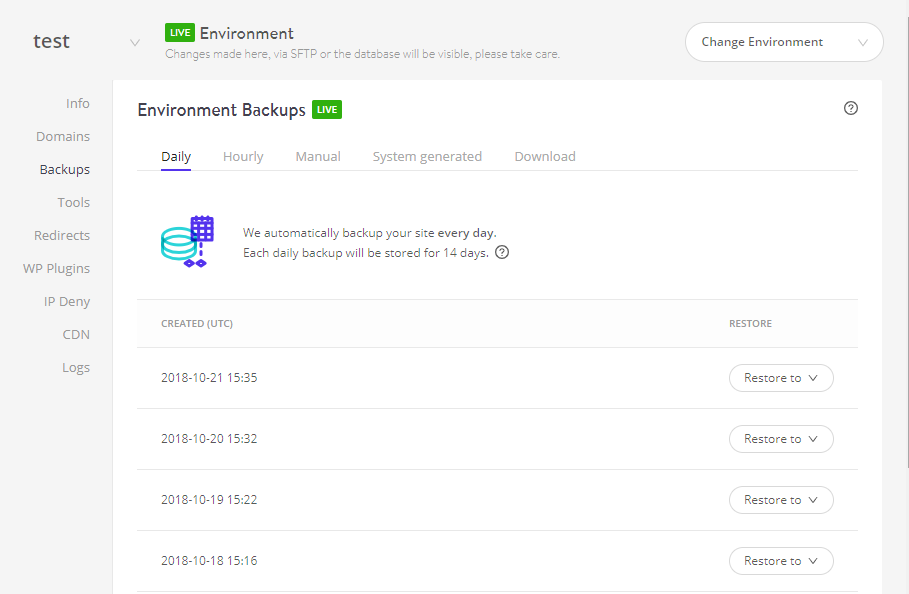Open Tools in the sidebar
Image resolution: width=909 pixels, height=594 pixels.
click(74, 202)
